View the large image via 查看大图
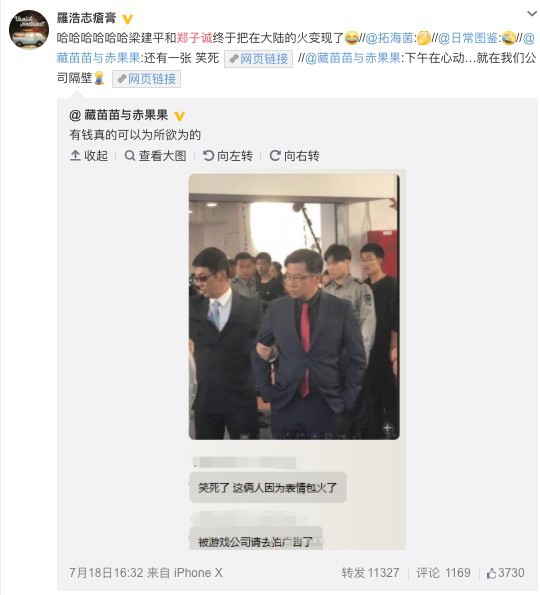The height and width of the screenshot is (595, 540). (x=155, y=156)
